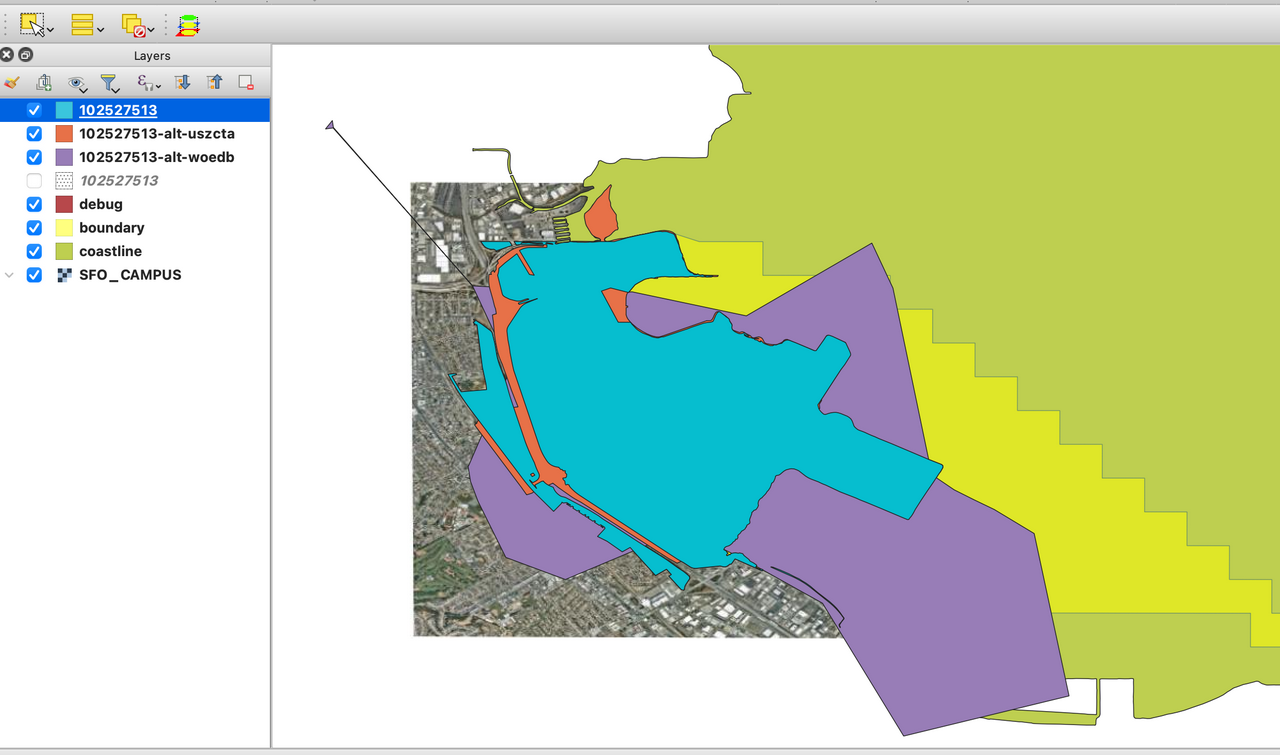Activate Select Features by area tool
The image size is (1280, 755).
point(31,24)
